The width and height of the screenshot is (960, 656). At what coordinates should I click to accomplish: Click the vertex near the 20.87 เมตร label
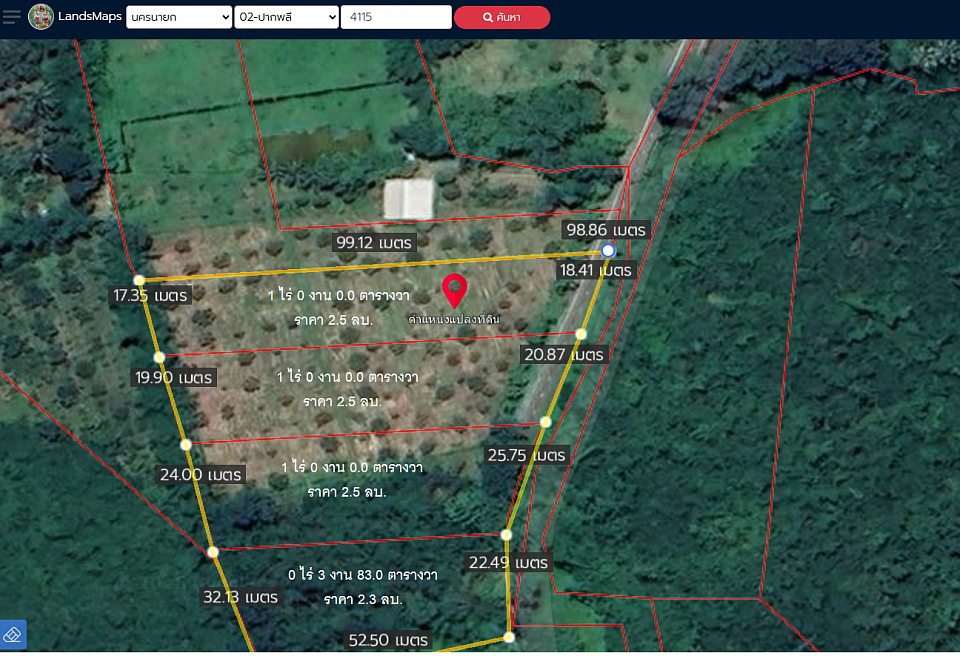click(x=581, y=334)
